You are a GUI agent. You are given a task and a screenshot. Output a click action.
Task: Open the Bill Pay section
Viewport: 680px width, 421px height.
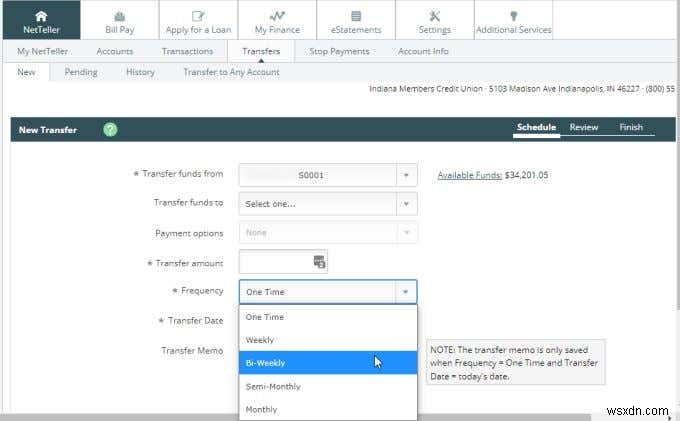tap(120, 20)
